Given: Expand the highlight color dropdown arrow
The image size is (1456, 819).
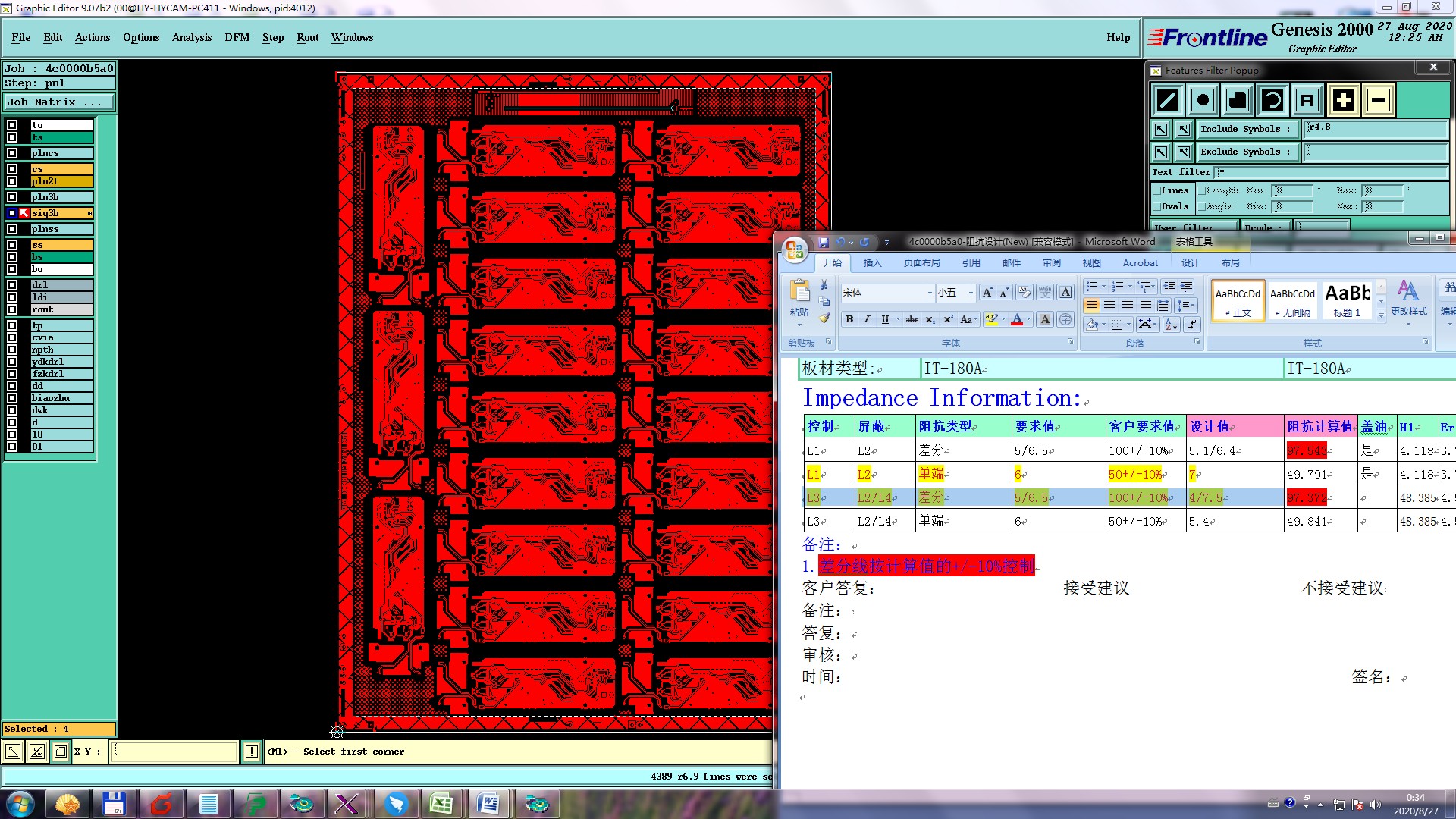Looking at the screenshot, I should (1004, 319).
